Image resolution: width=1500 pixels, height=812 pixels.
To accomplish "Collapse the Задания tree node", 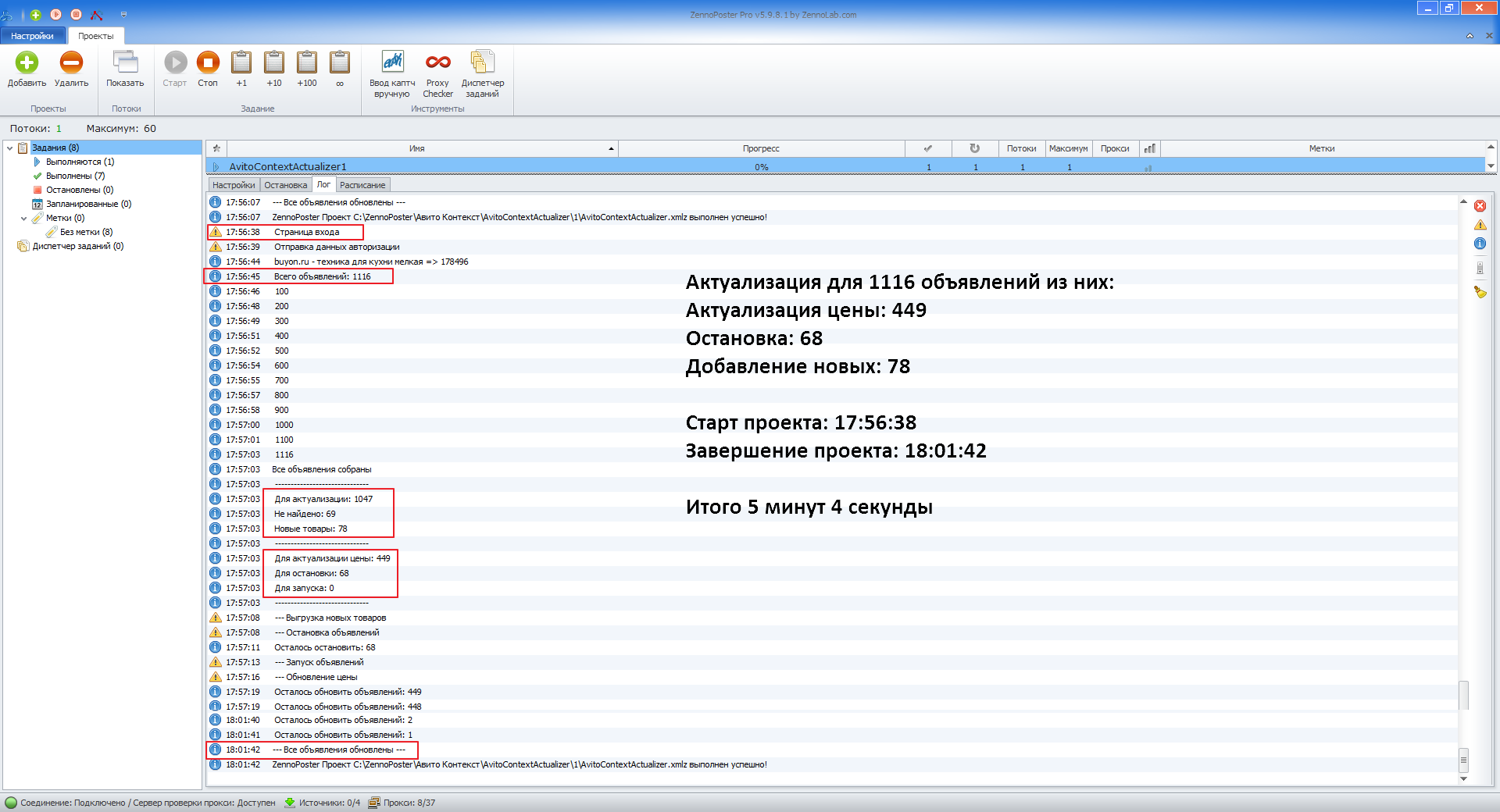I will 9,148.
